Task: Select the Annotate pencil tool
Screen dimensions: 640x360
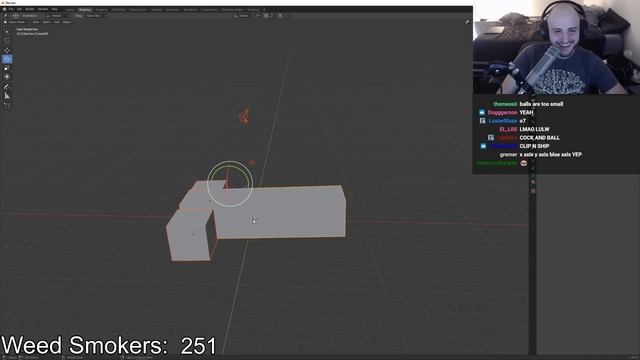Action: point(7,86)
